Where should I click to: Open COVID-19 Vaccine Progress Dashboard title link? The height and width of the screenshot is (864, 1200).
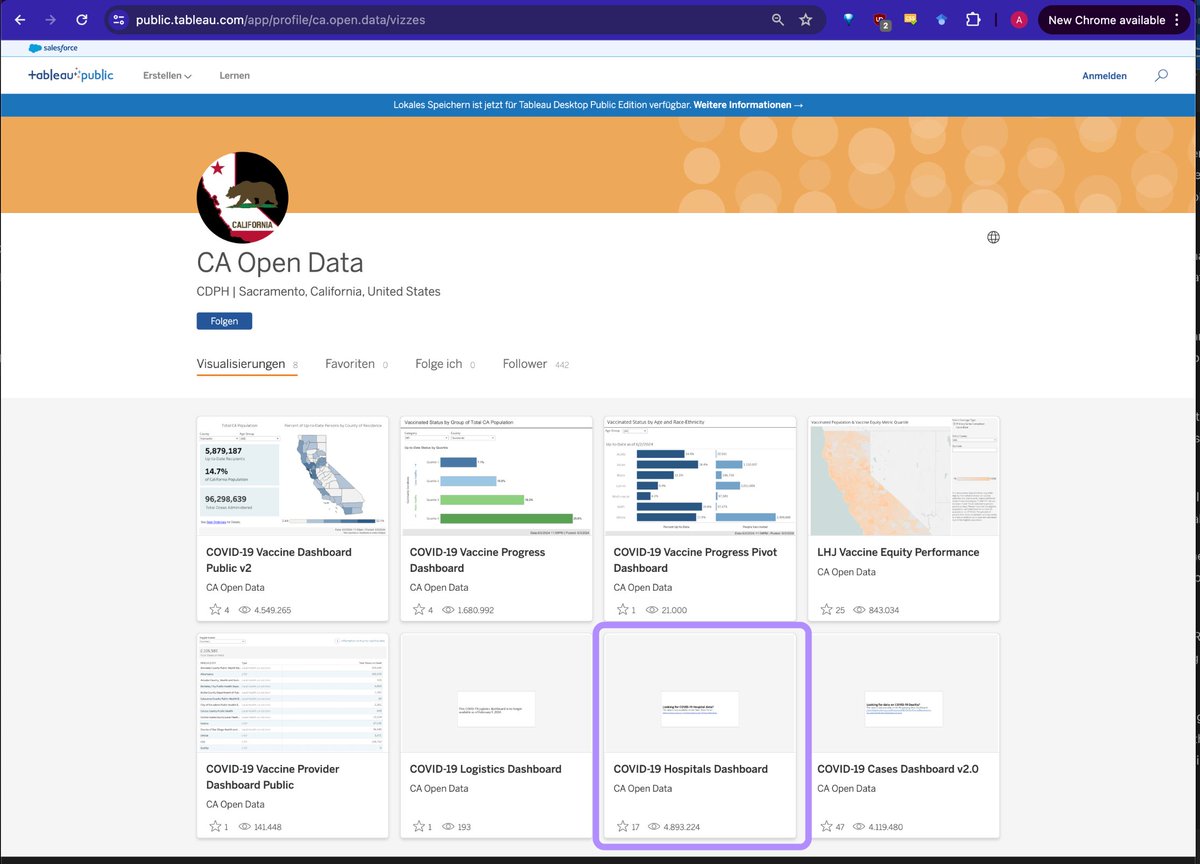pos(477,560)
